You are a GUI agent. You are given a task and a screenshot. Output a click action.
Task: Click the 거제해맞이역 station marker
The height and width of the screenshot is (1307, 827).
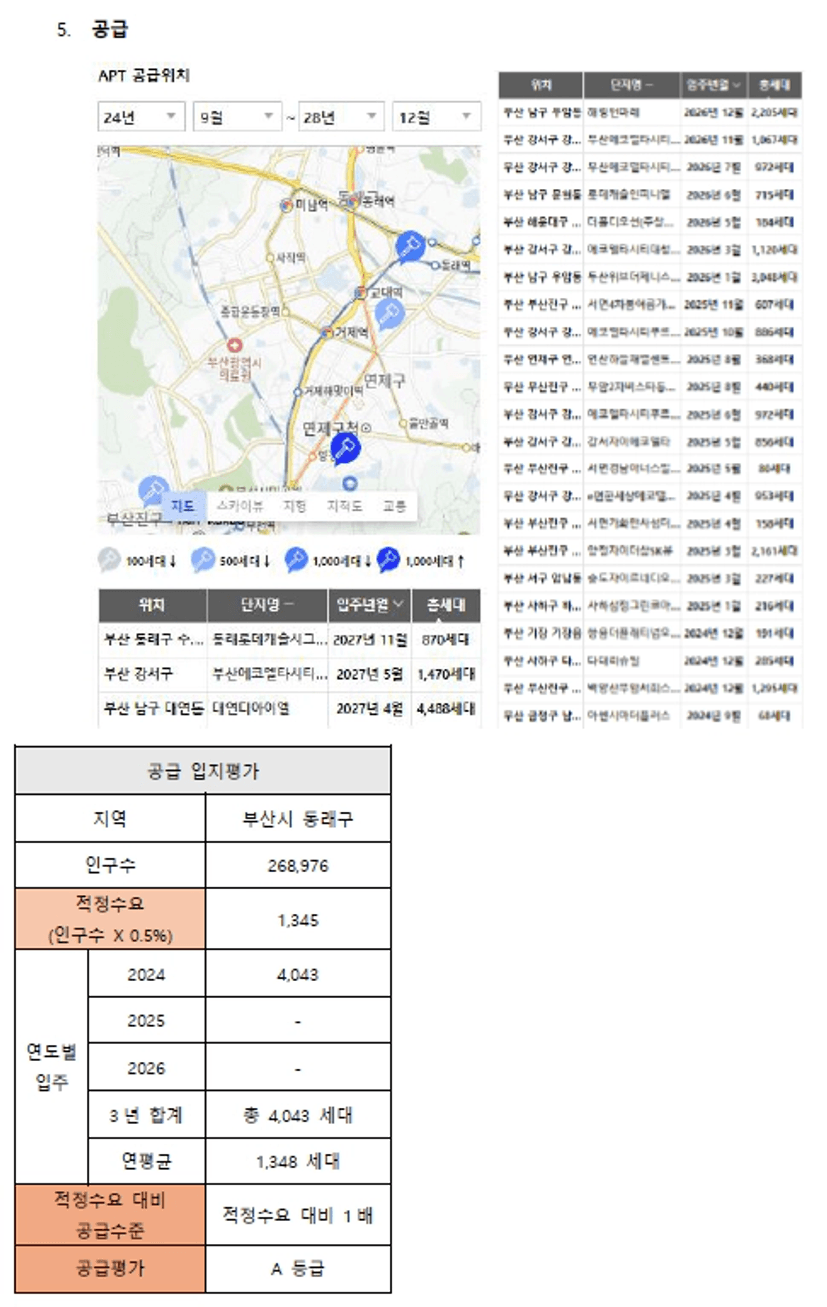point(299,391)
